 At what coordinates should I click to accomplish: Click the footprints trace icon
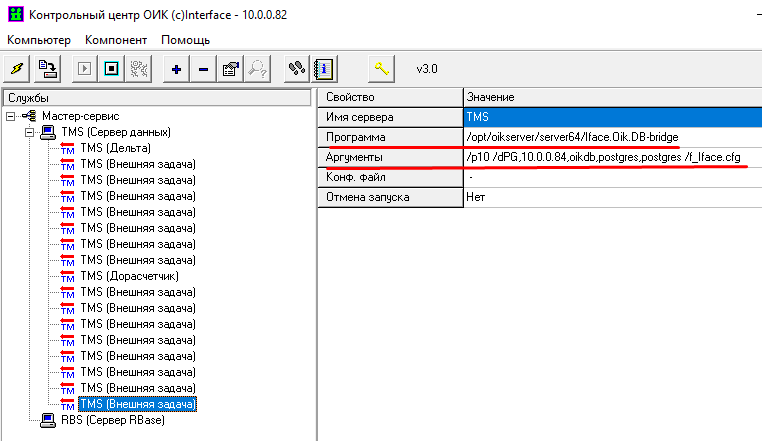[x=296, y=69]
